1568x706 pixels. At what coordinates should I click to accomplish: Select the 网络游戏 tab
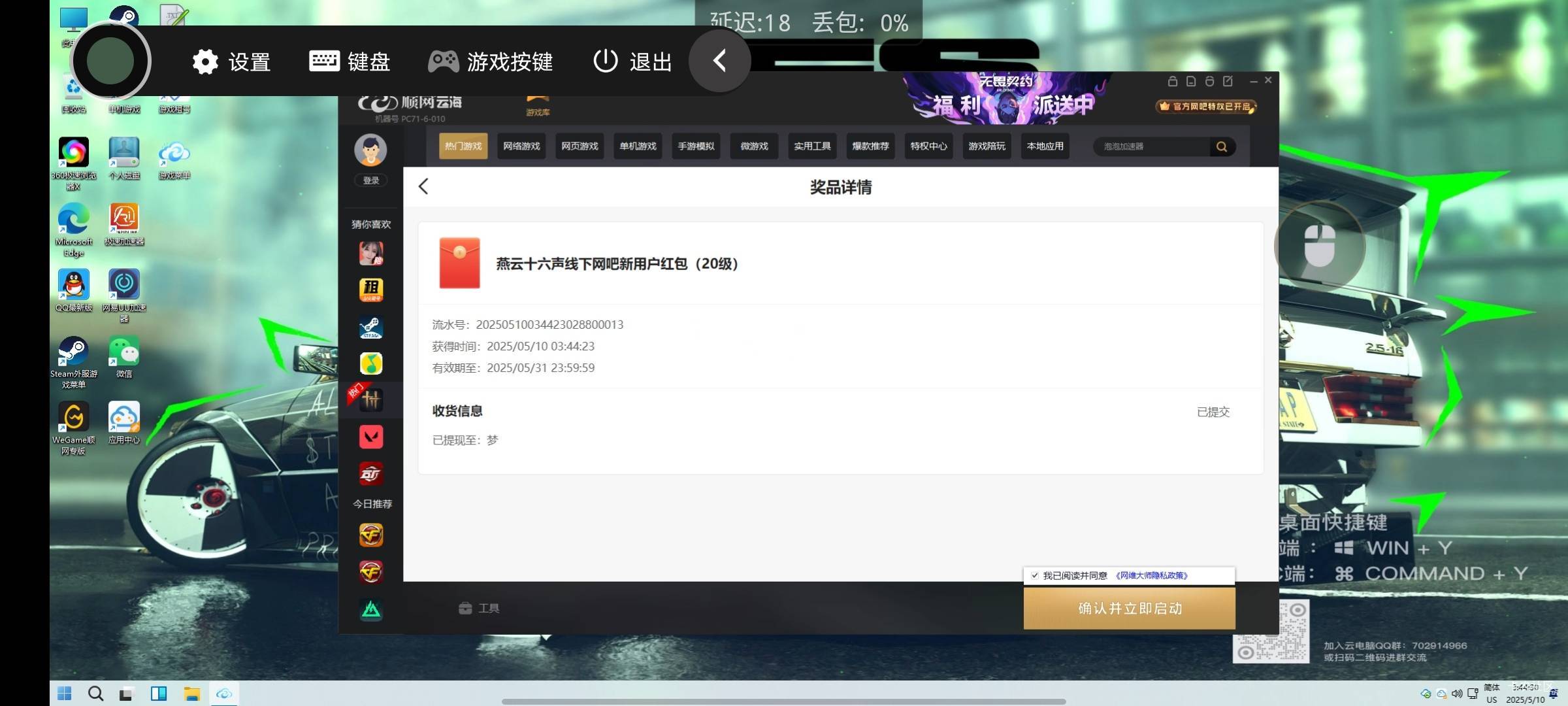521,146
